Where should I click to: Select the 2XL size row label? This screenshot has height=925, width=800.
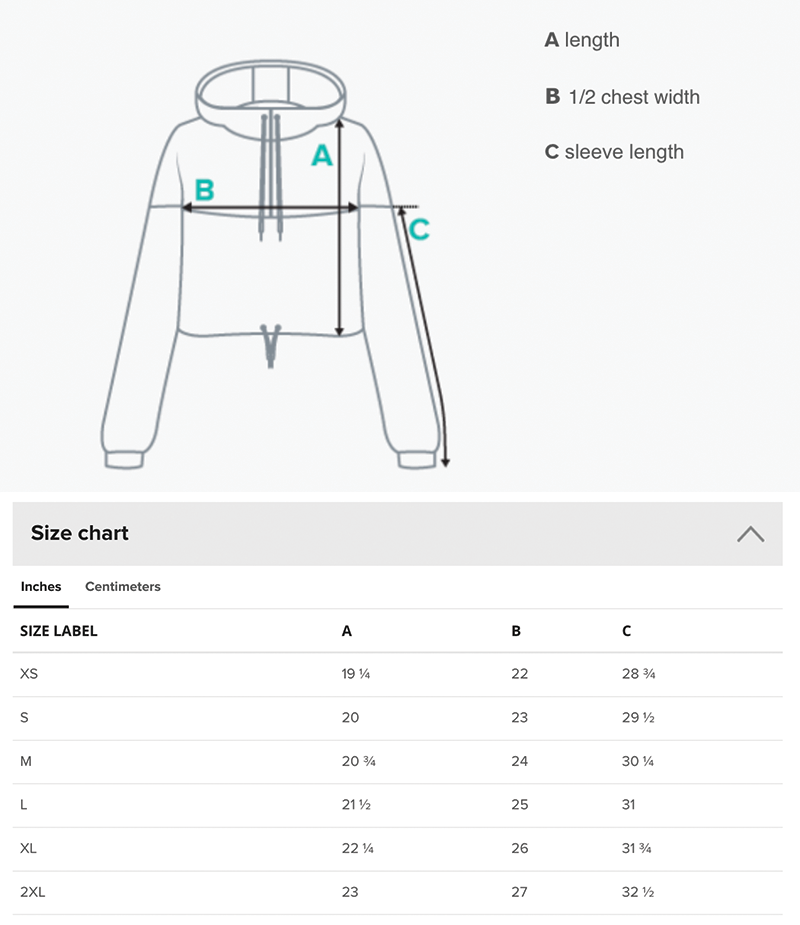pyautogui.click(x=32, y=892)
